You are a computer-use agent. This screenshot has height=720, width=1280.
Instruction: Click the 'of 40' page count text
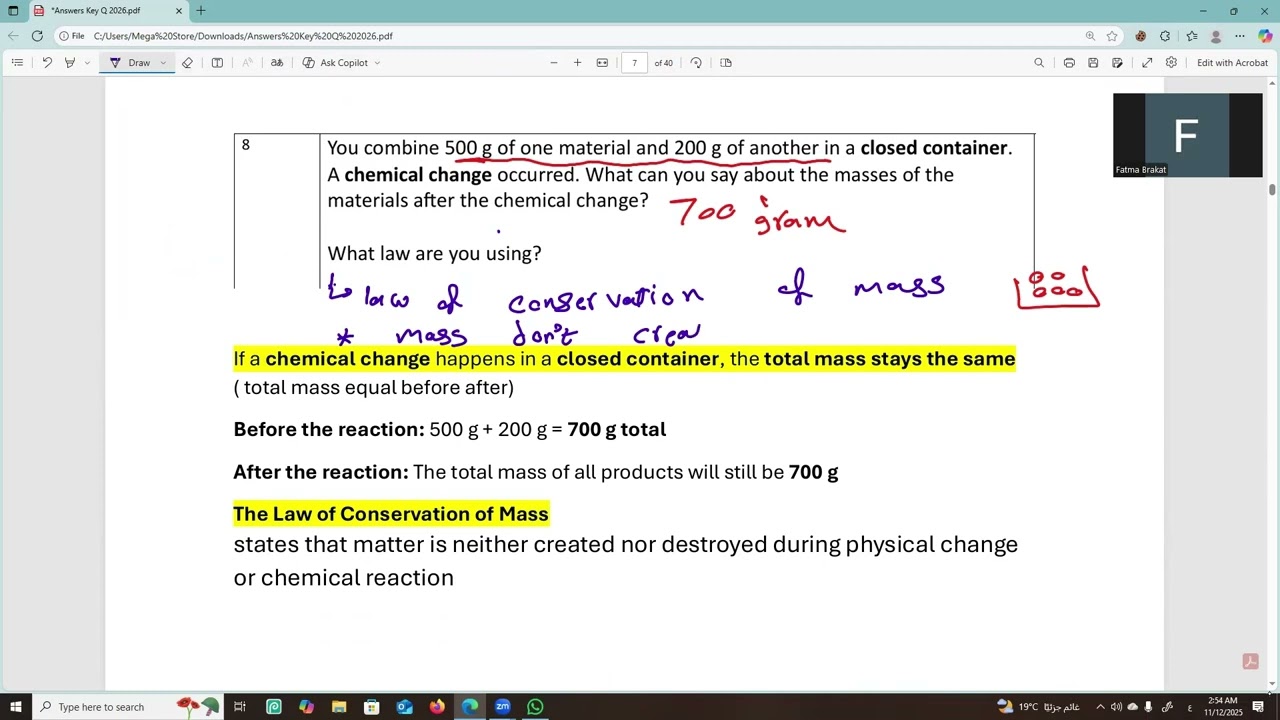click(x=664, y=63)
